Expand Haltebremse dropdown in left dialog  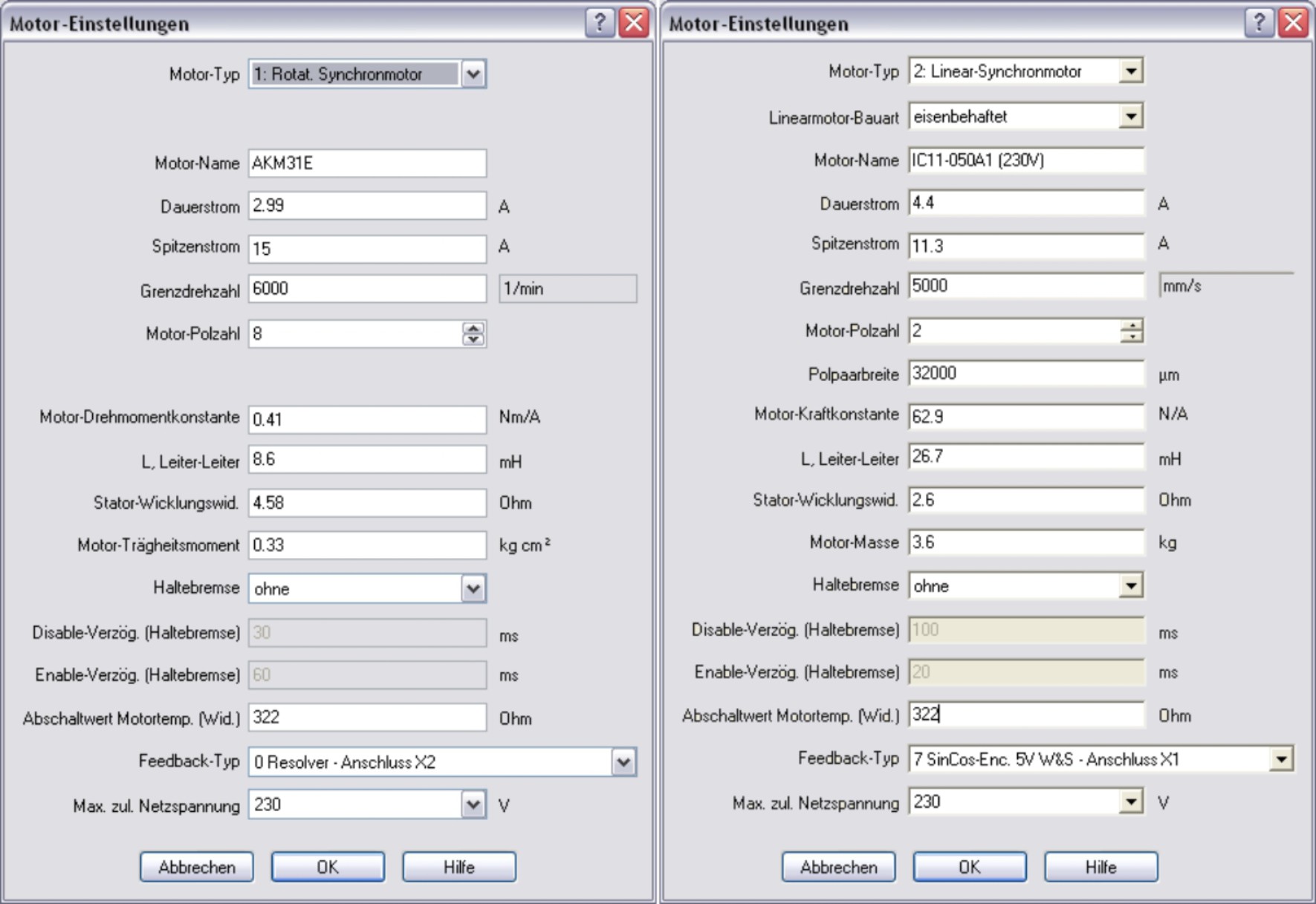click(x=473, y=589)
